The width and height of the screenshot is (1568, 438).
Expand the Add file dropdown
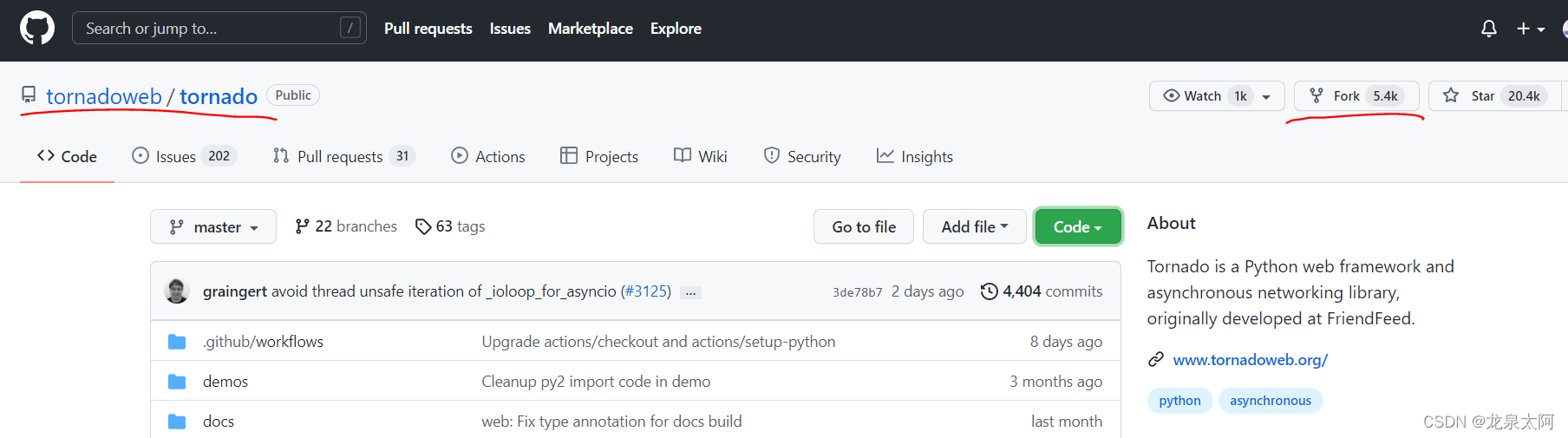coord(974,227)
